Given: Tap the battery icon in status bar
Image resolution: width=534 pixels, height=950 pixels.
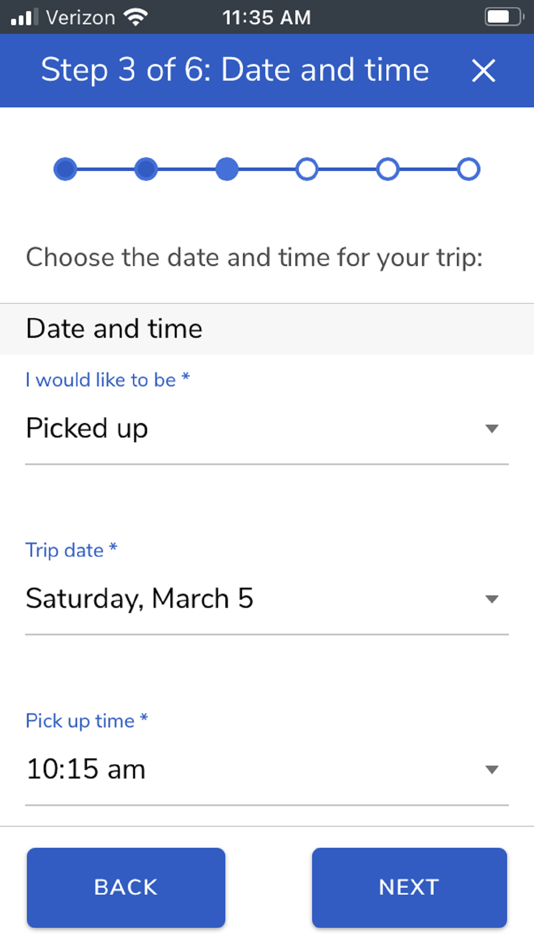Looking at the screenshot, I should coord(504,17).
